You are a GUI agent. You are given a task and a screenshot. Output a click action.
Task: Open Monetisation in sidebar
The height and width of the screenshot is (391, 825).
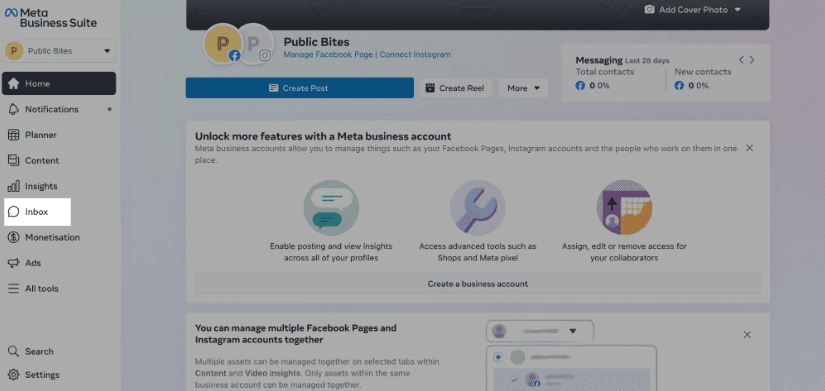[x=59, y=237]
